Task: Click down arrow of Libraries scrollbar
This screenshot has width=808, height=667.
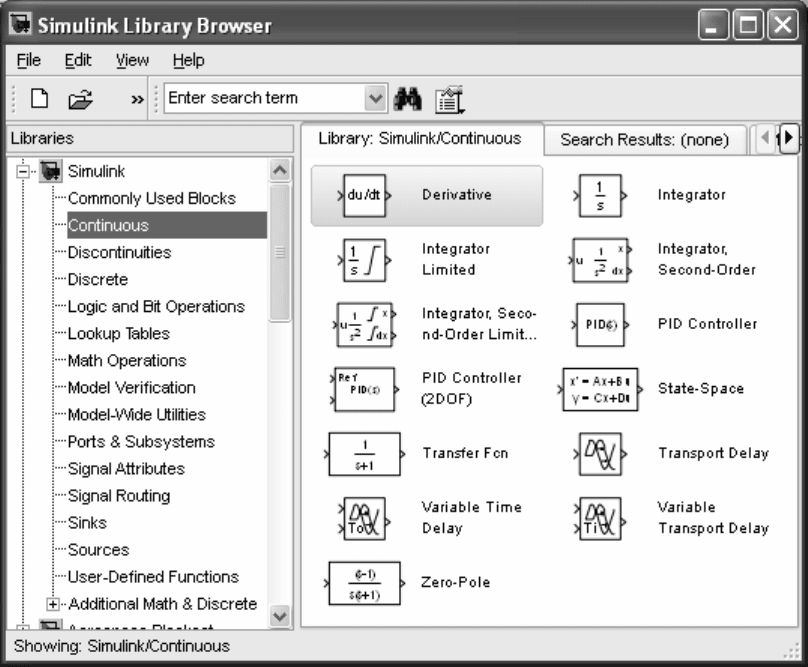Action: (x=280, y=616)
